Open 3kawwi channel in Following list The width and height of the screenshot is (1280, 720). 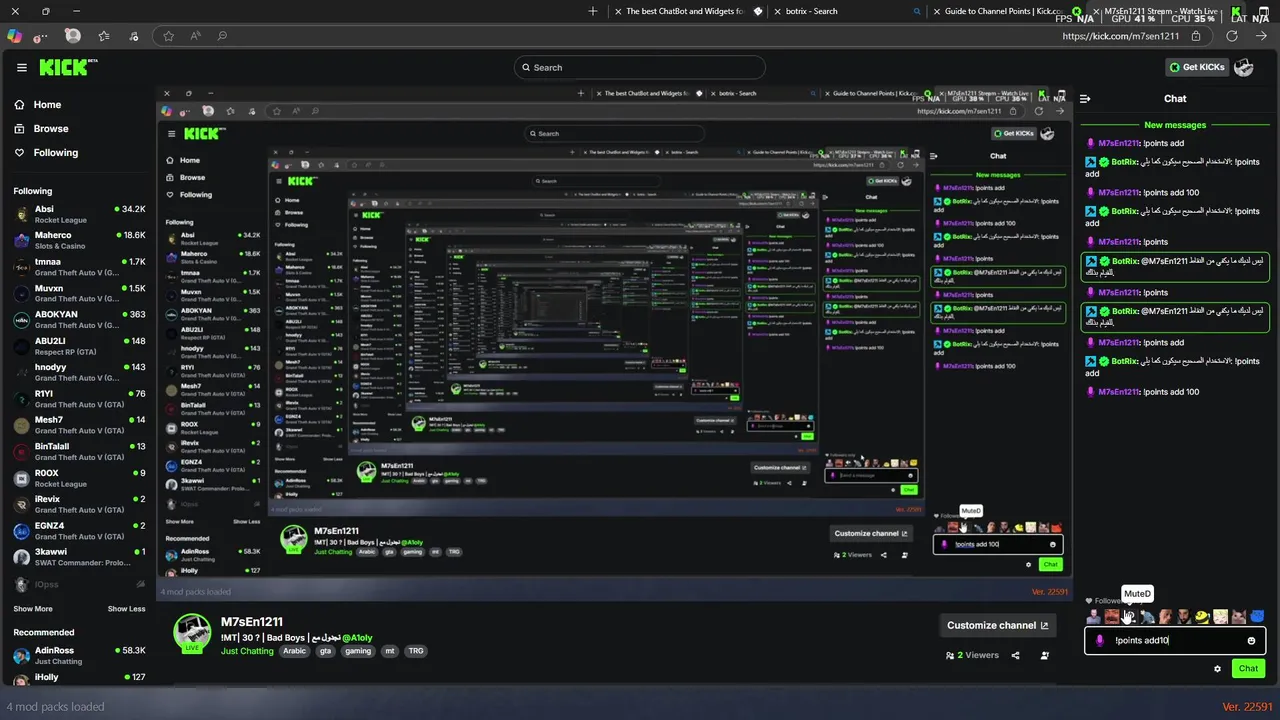click(78, 557)
